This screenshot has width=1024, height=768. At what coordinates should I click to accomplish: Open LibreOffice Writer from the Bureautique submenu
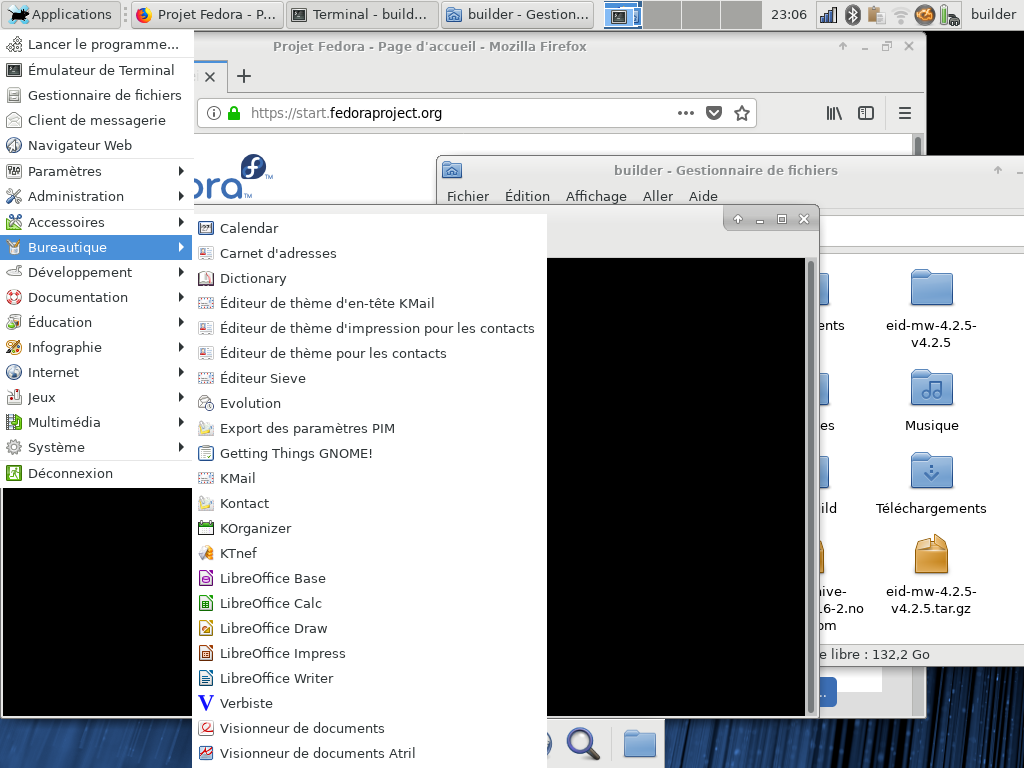370,678
